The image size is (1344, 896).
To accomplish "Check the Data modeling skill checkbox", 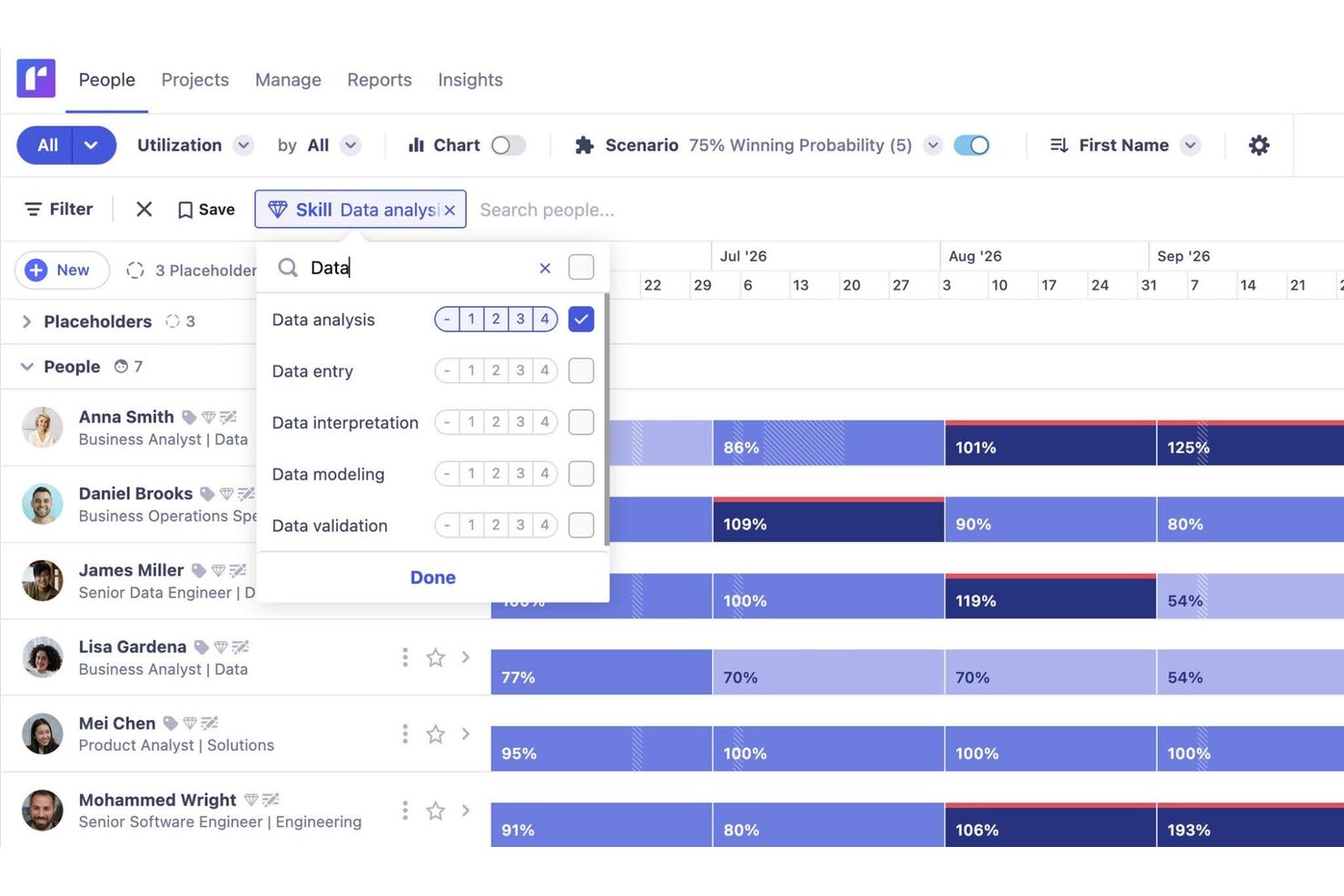I will (x=581, y=474).
